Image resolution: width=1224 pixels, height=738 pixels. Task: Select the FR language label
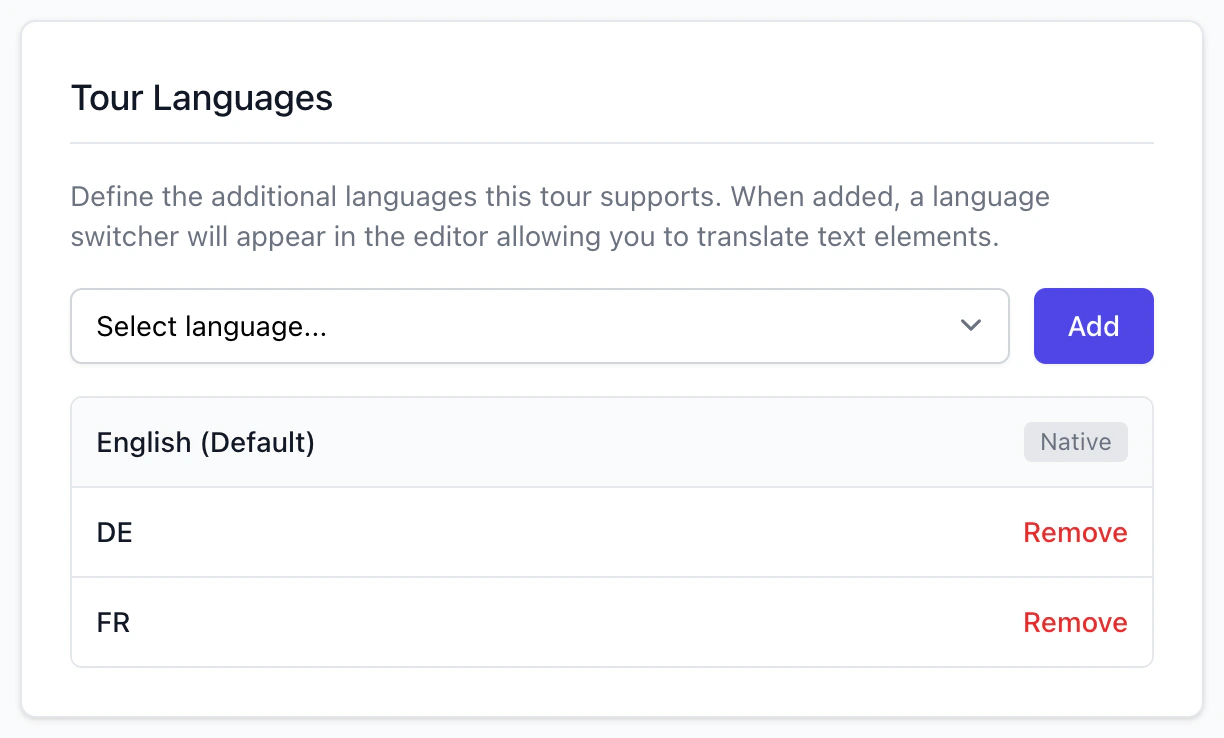pyautogui.click(x=114, y=623)
